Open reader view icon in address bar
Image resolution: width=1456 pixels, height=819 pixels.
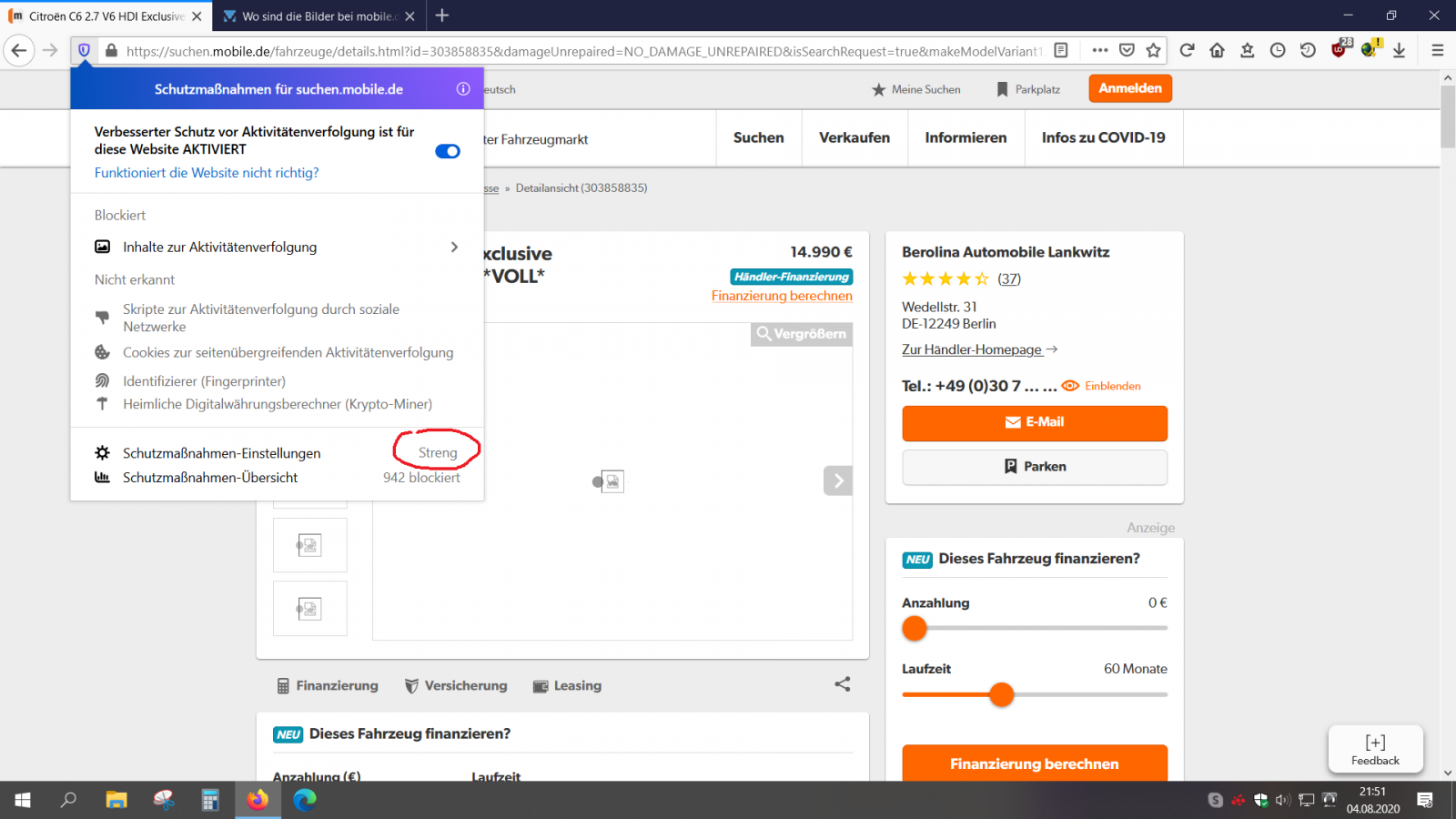(1061, 51)
